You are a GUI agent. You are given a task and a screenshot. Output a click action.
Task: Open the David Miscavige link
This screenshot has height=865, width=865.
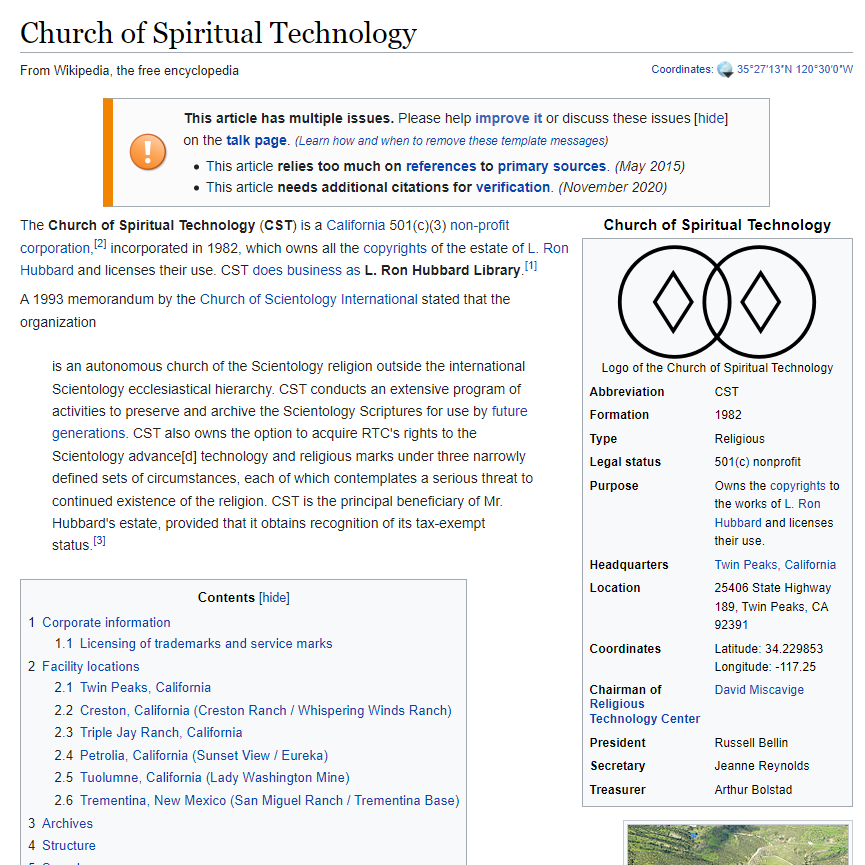(759, 690)
